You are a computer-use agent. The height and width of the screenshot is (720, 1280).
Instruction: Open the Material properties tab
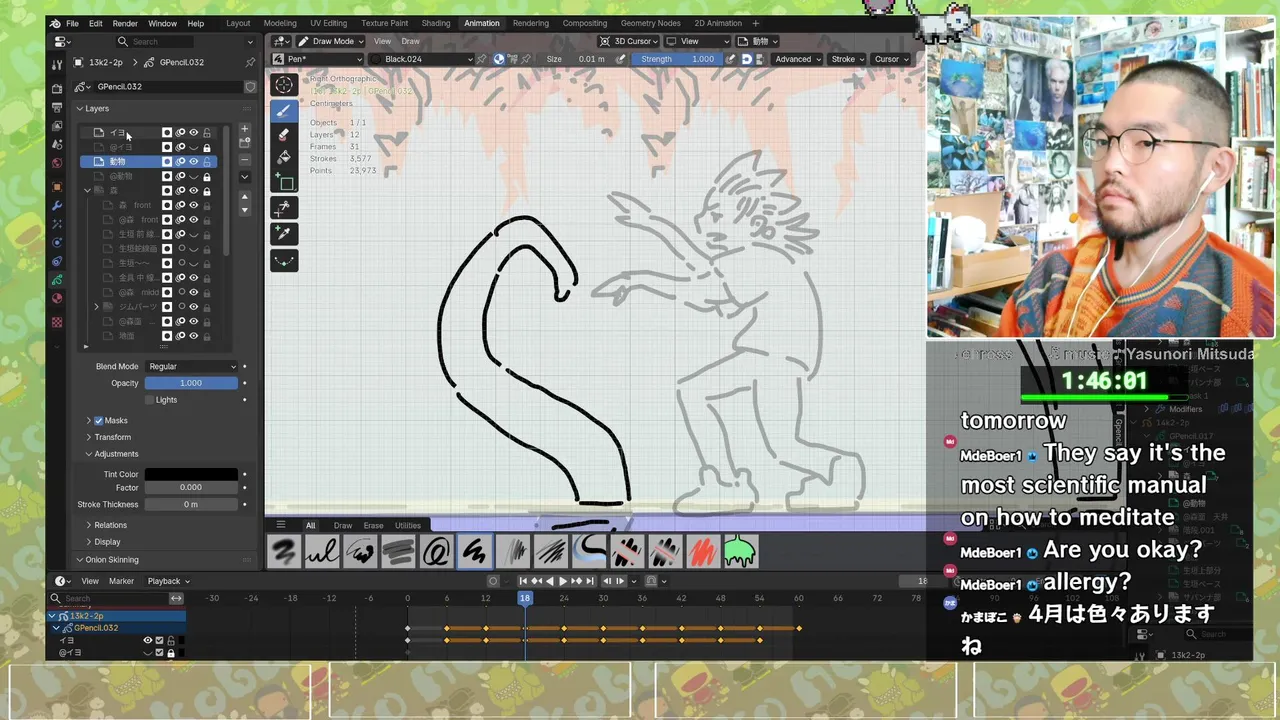(x=57, y=298)
